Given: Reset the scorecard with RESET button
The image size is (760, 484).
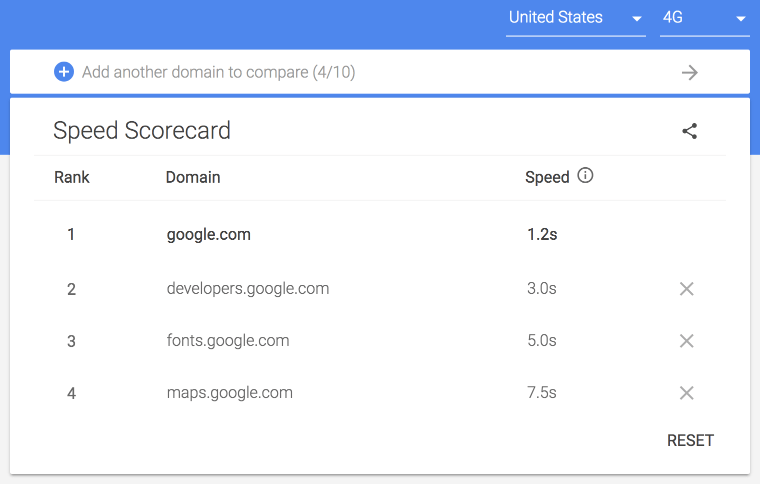Looking at the screenshot, I should 690,440.
